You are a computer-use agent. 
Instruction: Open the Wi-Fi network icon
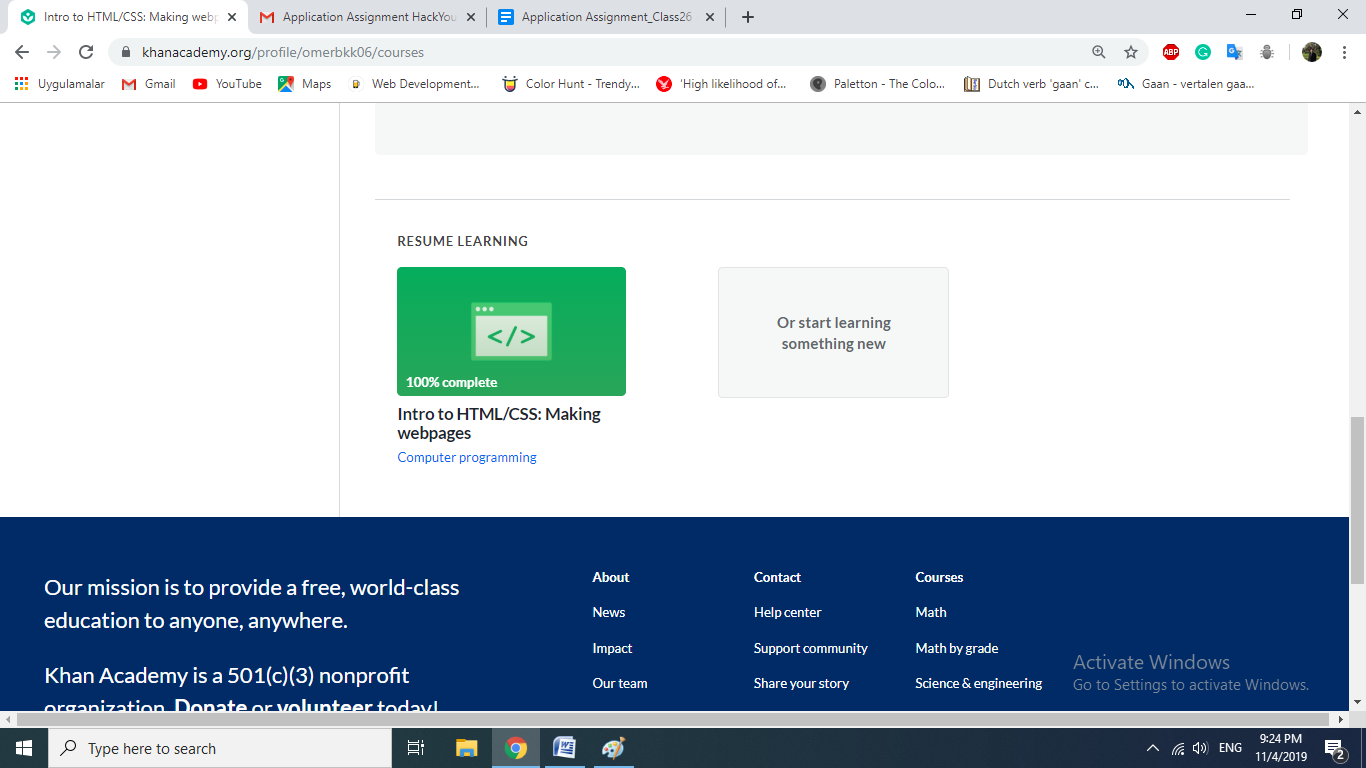point(1178,748)
